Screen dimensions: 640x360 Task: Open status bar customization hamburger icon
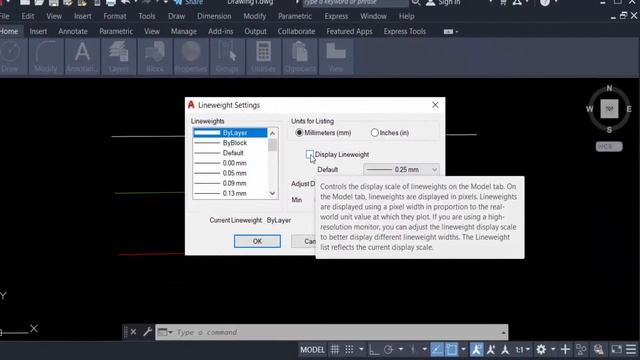click(x=631, y=349)
